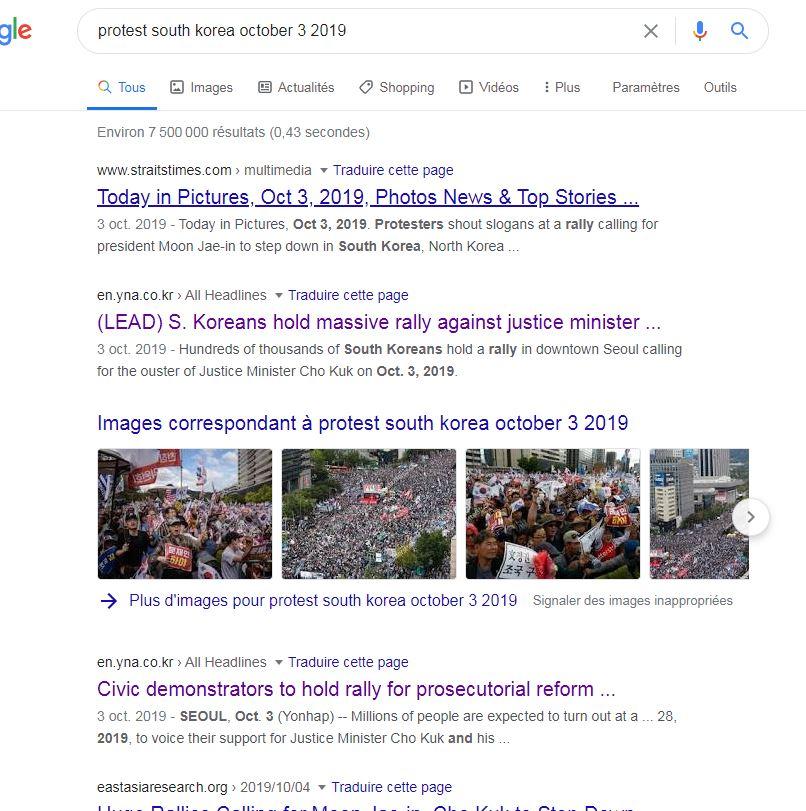This screenshot has height=811, width=806.
Task: Click Signaler des images inappropriées
Action: click(x=633, y=600)
